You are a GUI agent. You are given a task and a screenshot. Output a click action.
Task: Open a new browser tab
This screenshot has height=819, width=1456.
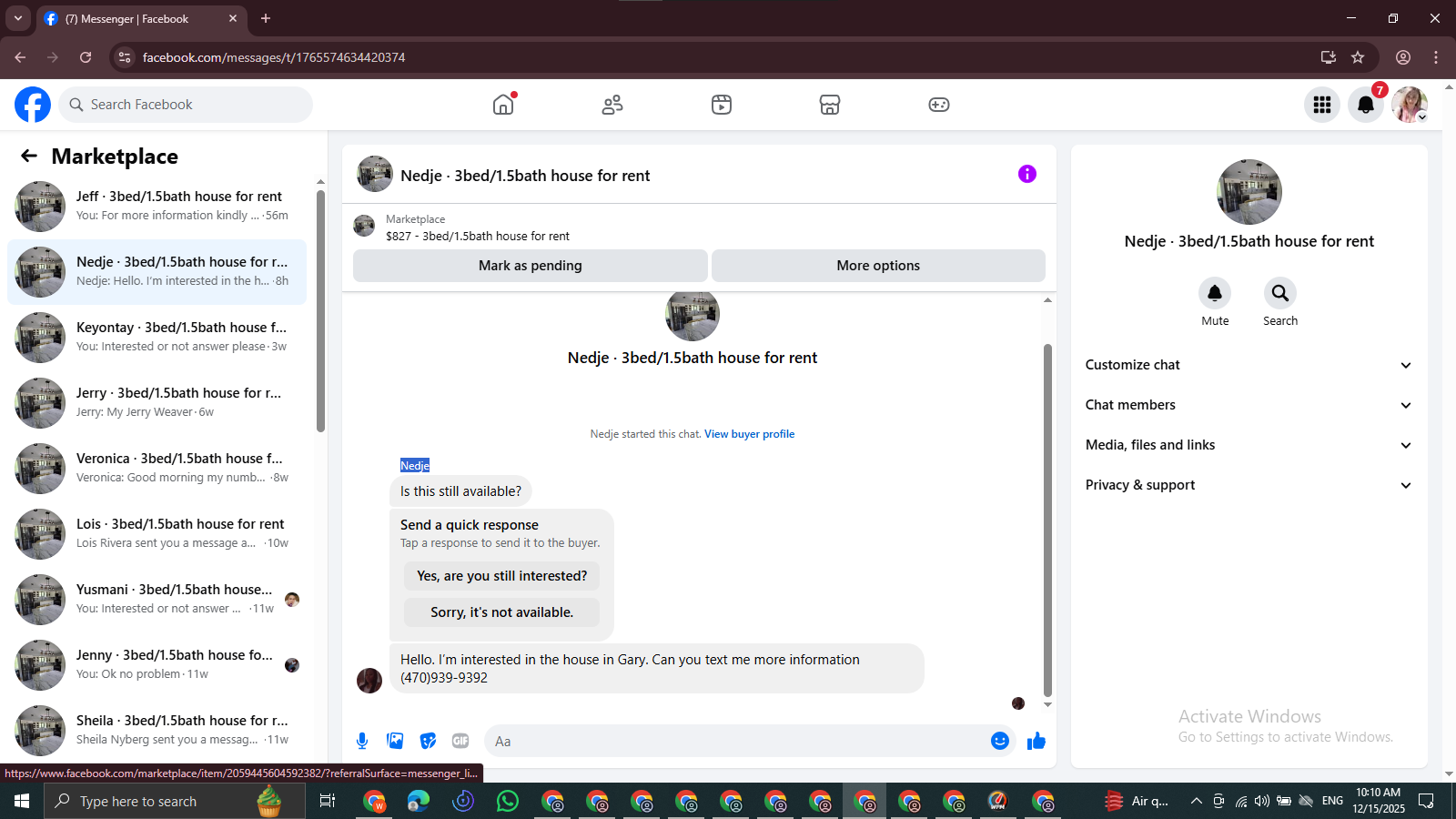pos(266,18)
